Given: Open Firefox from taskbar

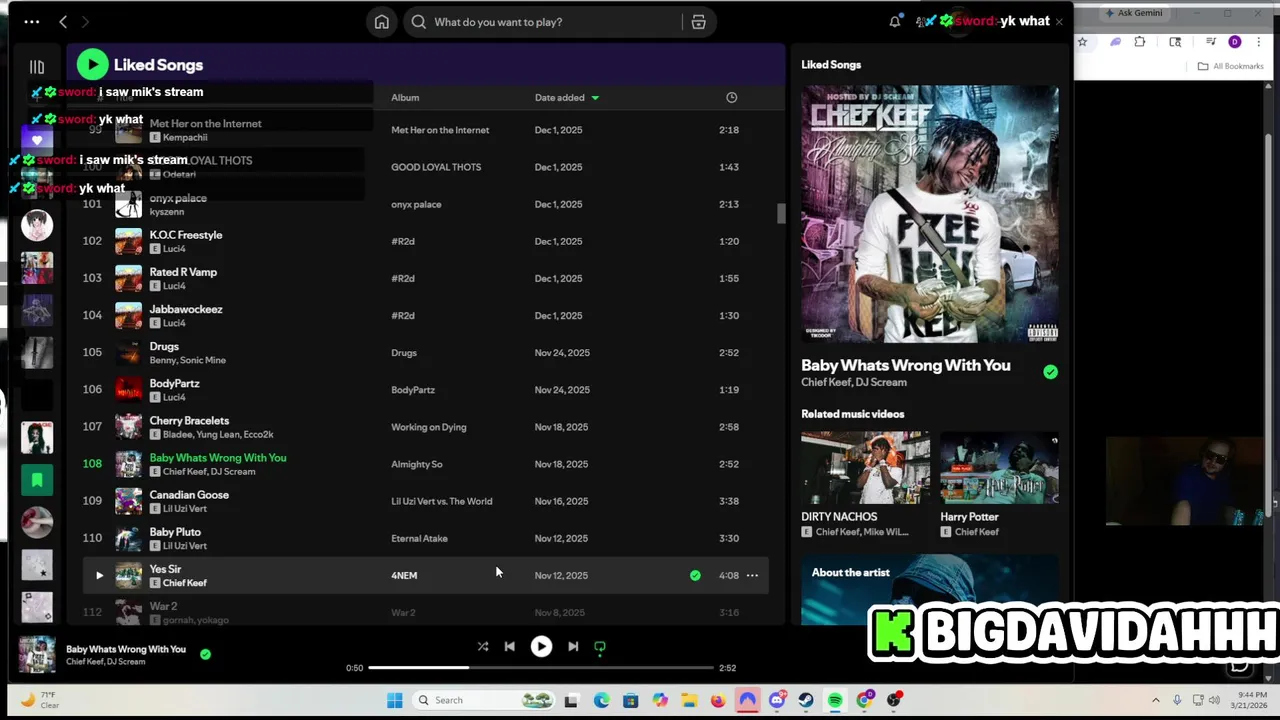Looking at the screenshot, I should [718, 700].
